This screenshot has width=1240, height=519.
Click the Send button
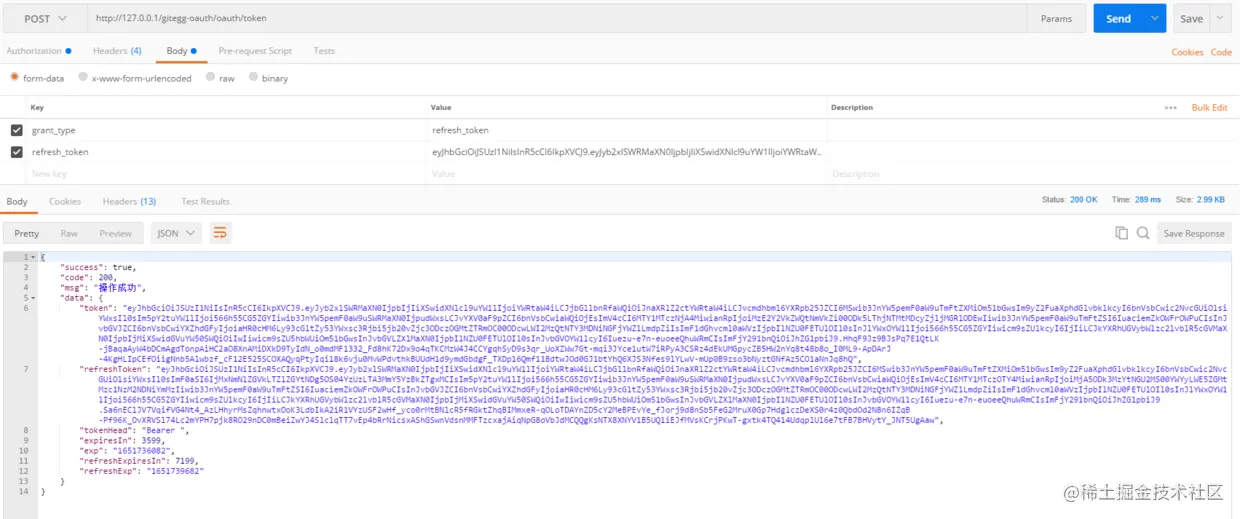pos(1119,18)
